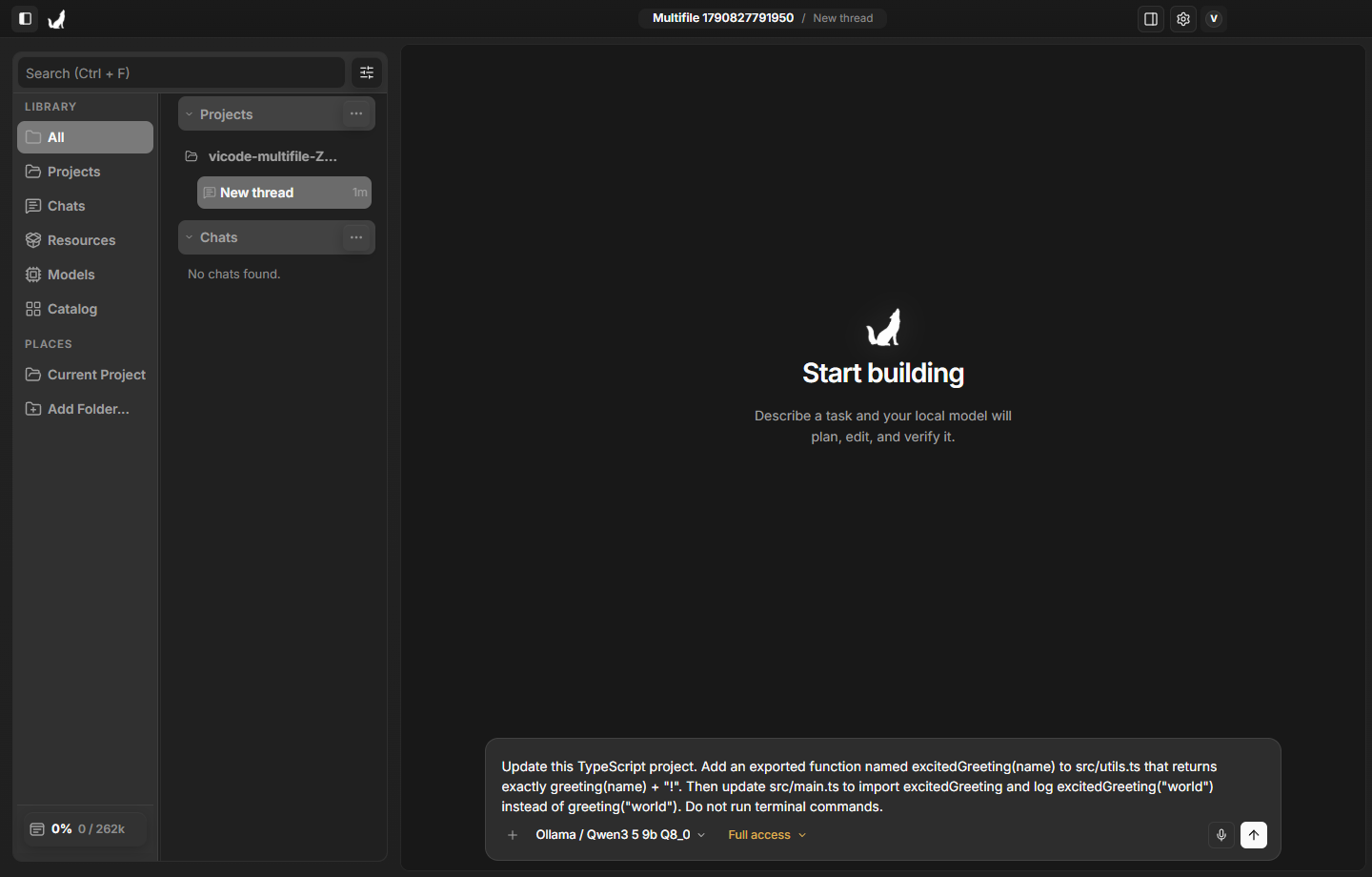Go to the Models section
Screen dimensions: 1372x877
coord(85,275)
